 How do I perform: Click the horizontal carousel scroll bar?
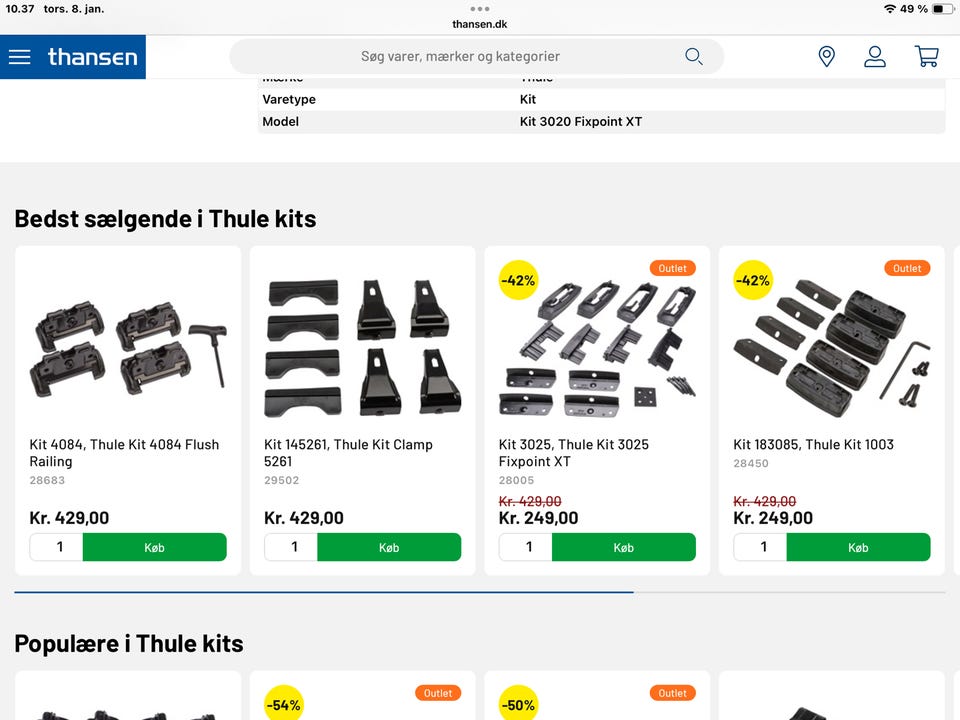point(323,592)
